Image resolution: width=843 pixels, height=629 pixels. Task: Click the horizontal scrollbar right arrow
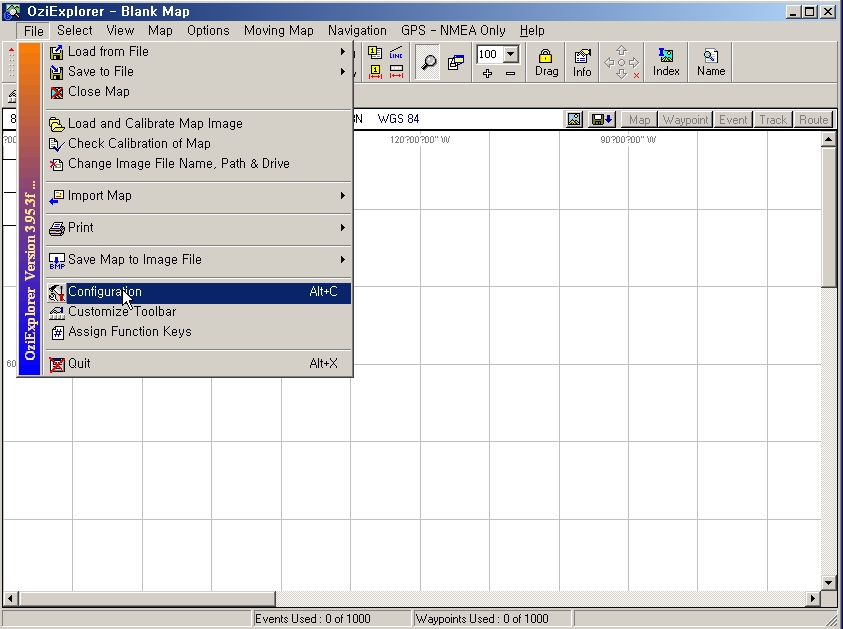(x=813, y=598)
